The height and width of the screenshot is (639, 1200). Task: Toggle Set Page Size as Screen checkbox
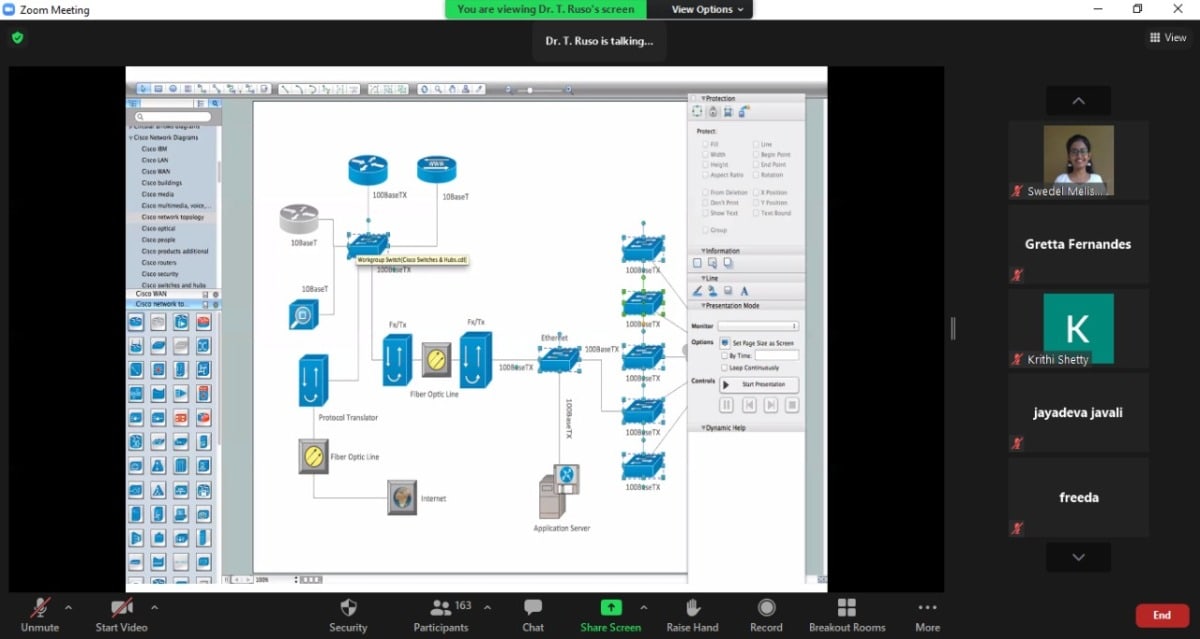pyautogui.click(x=725, y=343)
